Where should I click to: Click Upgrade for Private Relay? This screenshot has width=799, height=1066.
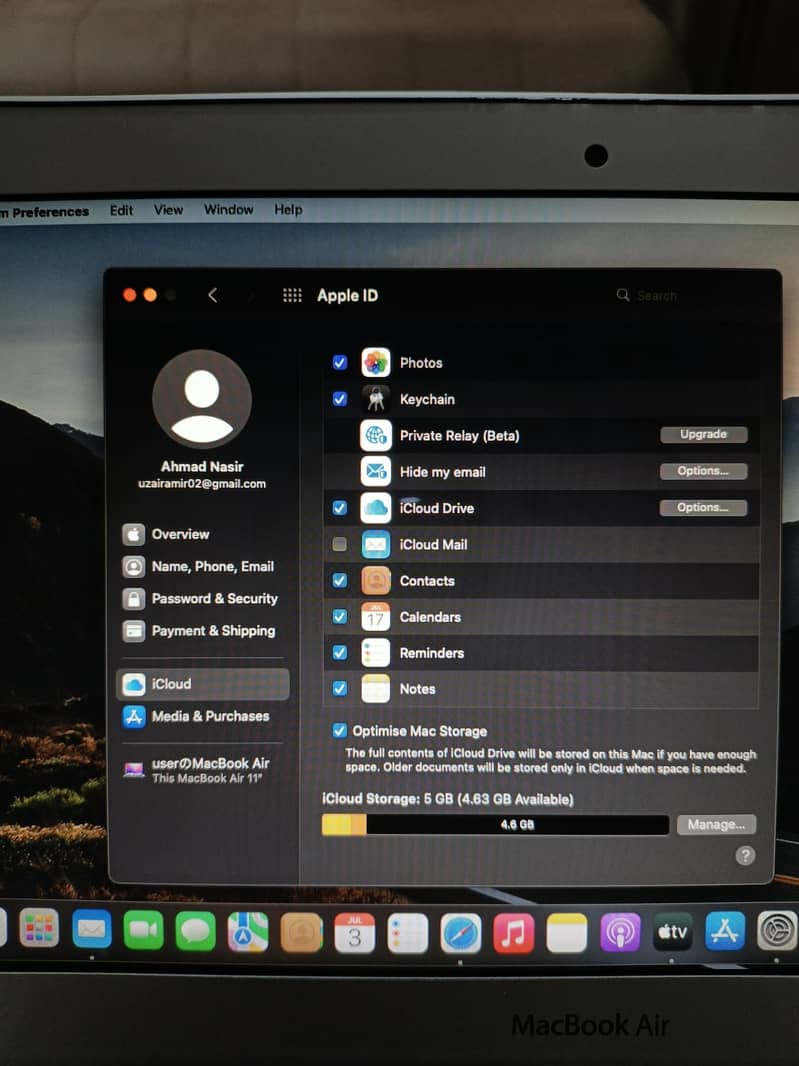point(704,434)
